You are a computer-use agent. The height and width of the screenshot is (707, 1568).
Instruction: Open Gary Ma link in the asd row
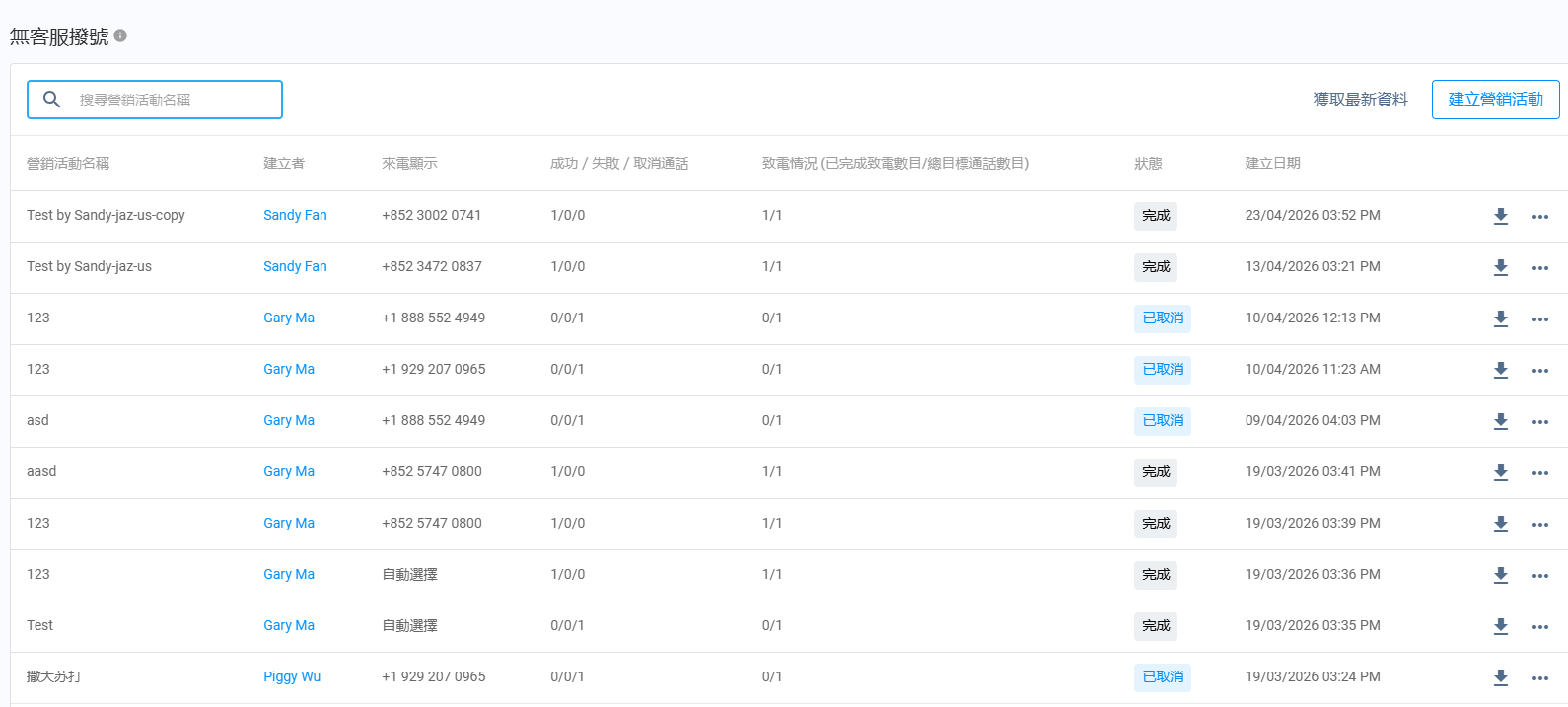point(289,420)
